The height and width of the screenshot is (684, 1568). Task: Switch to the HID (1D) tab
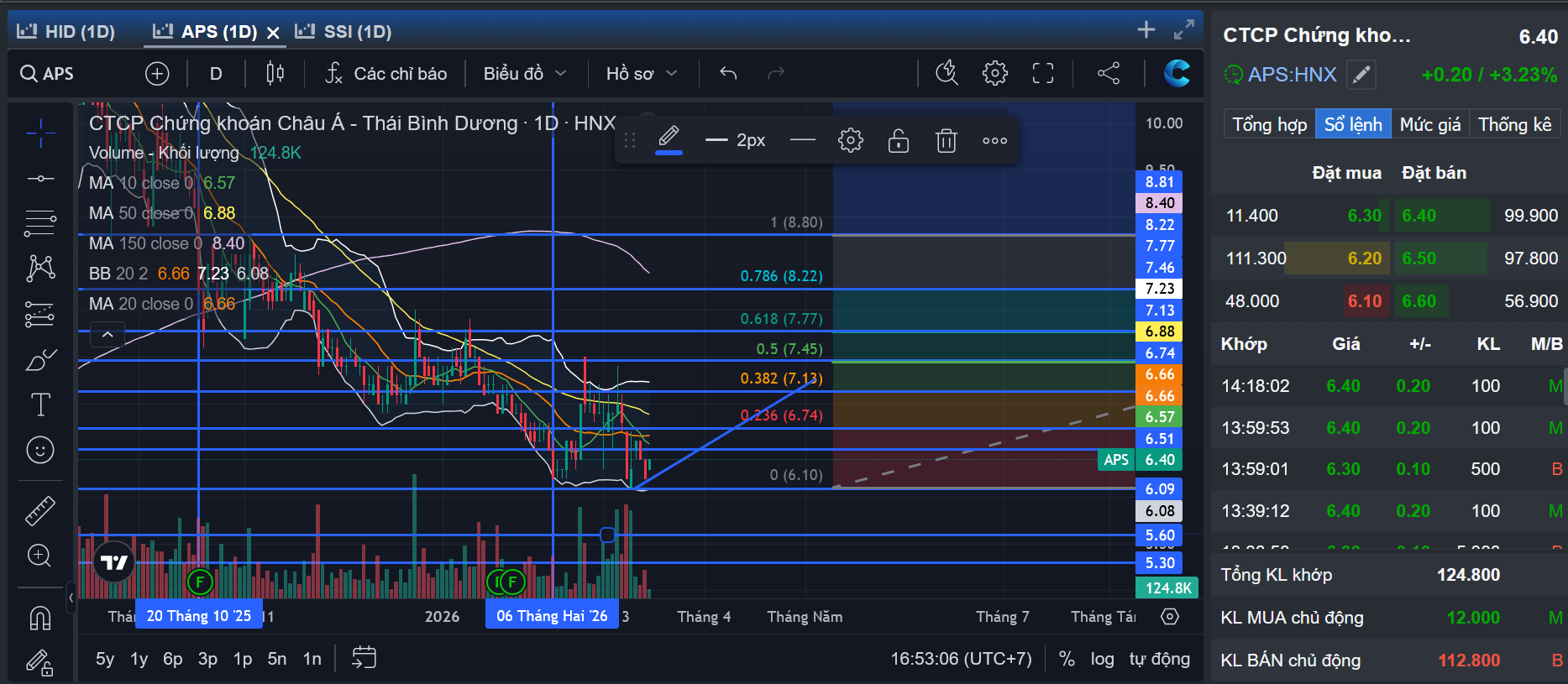pyautogui.click(x=66, y=32)
